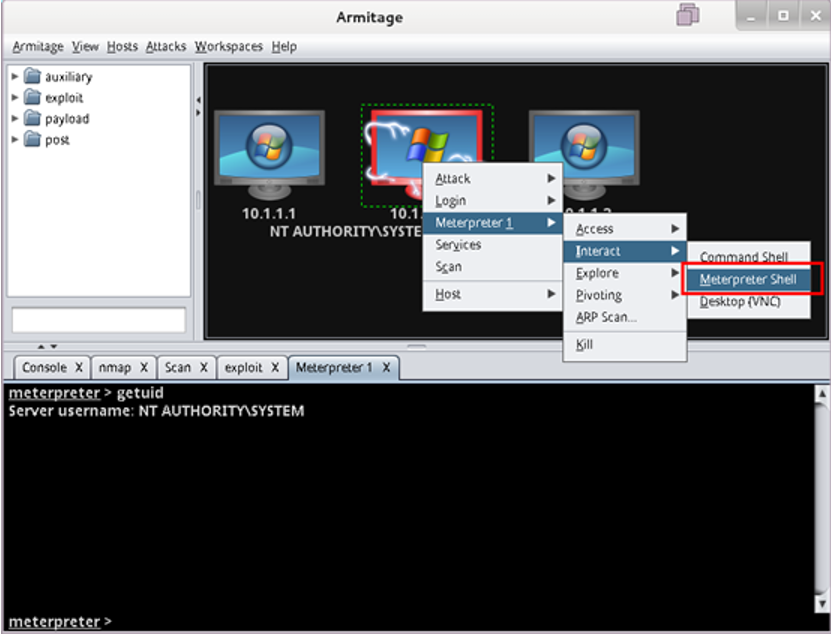
Task: Switch to the Console tab
Action: [45, 367]
